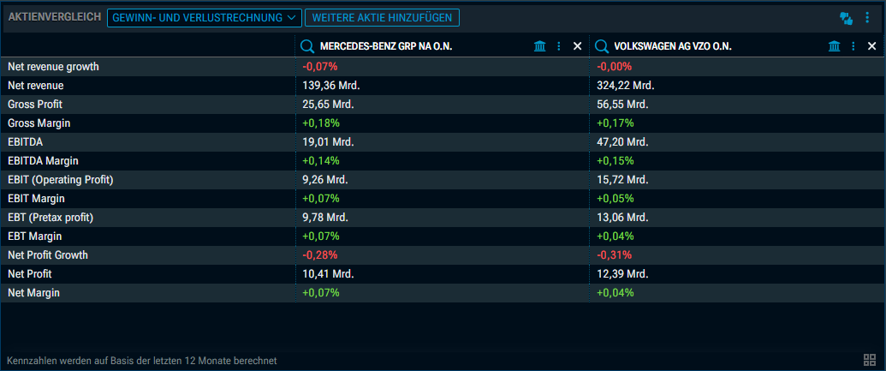Click Volkswagen net profit 12,39 Mrd.

623,274
